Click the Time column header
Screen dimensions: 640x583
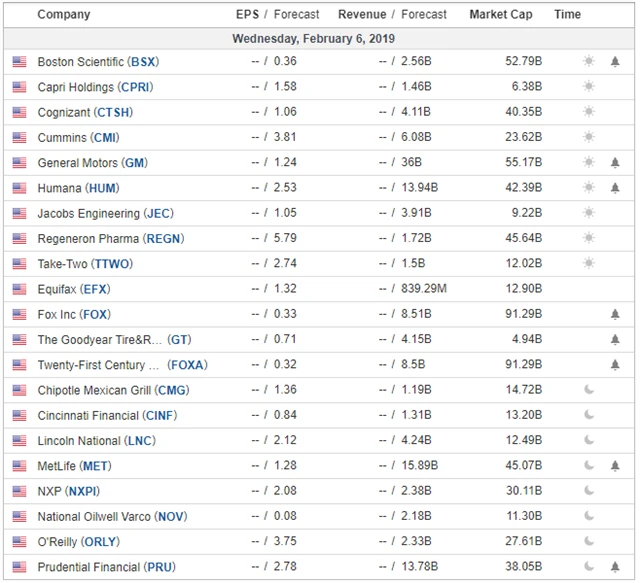(x=567, y=14)
